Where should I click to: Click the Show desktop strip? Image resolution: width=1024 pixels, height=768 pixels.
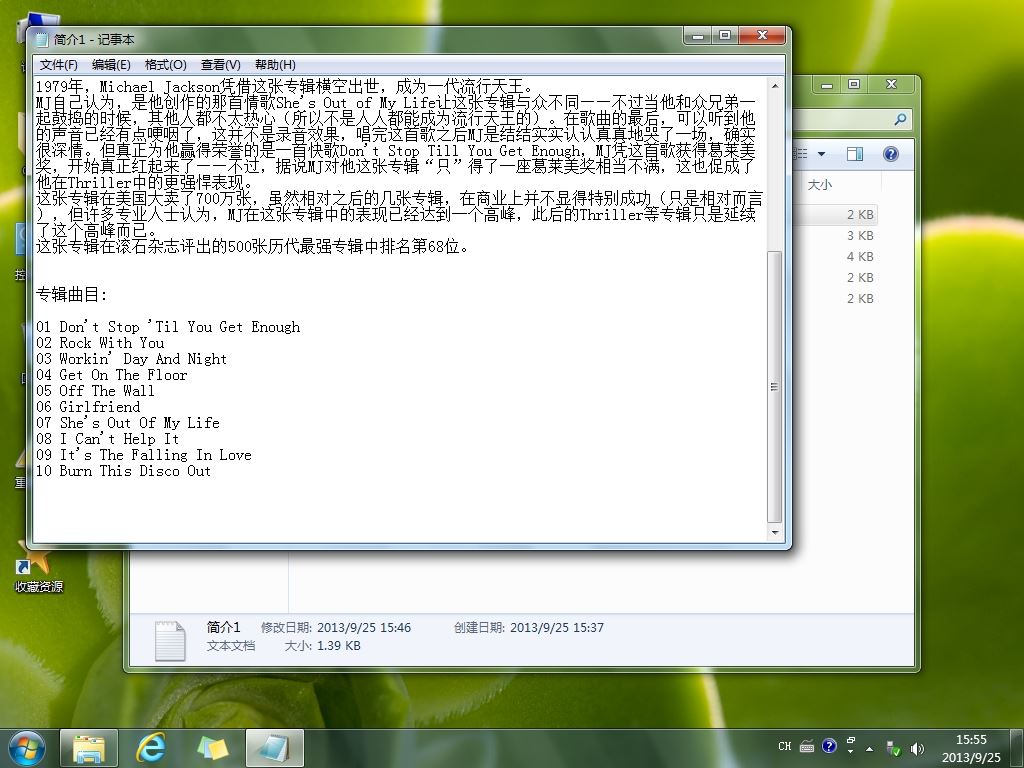[1017, 748]
